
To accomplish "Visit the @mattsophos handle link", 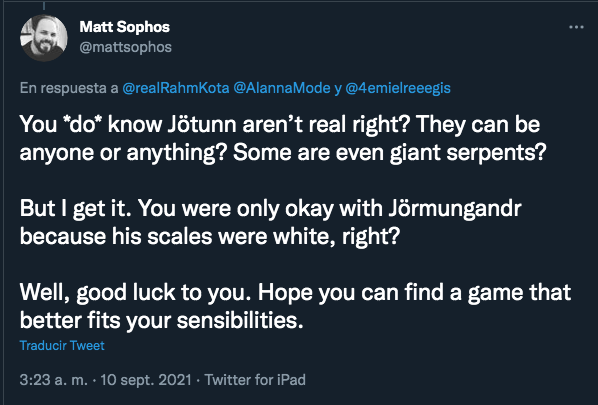I will tap(125, 47).
